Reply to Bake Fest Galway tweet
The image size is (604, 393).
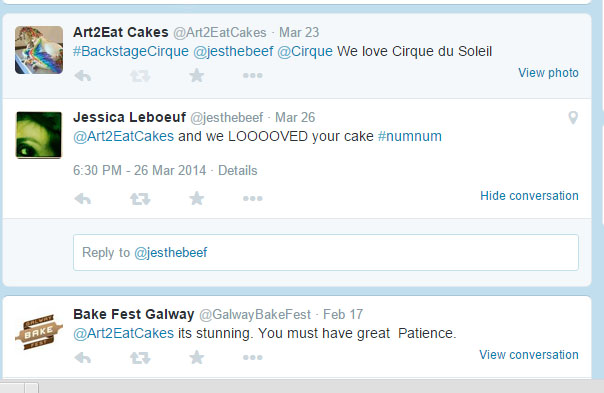click(83, 358)
